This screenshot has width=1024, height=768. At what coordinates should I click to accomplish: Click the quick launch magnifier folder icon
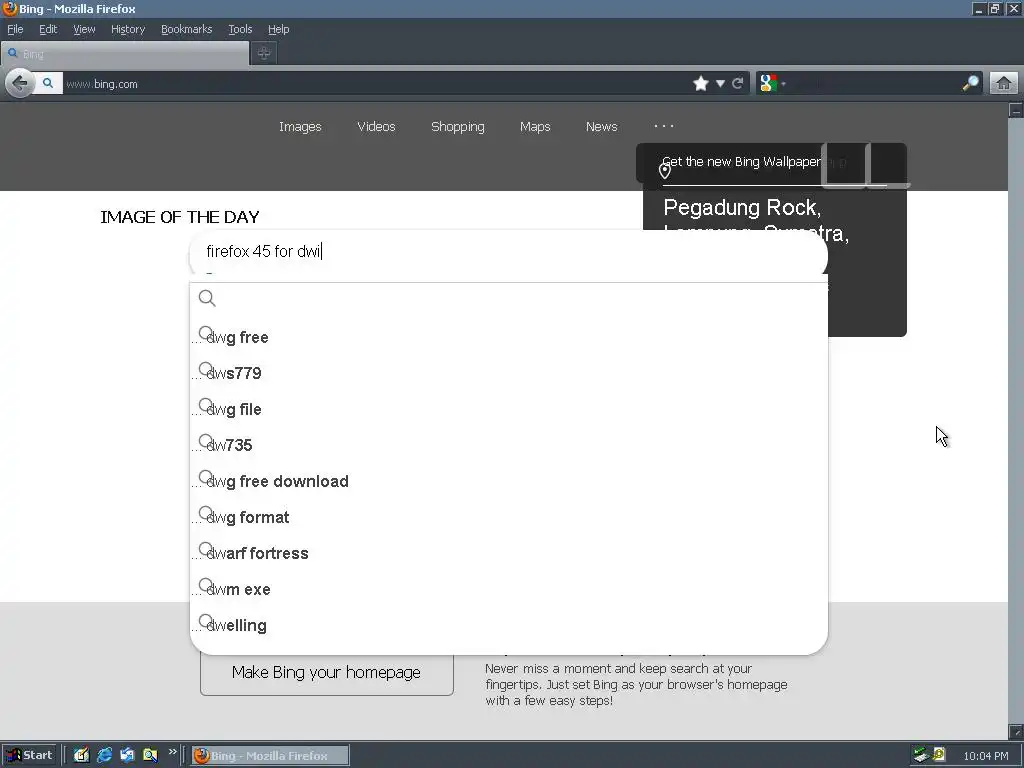(x=150, y=755)
